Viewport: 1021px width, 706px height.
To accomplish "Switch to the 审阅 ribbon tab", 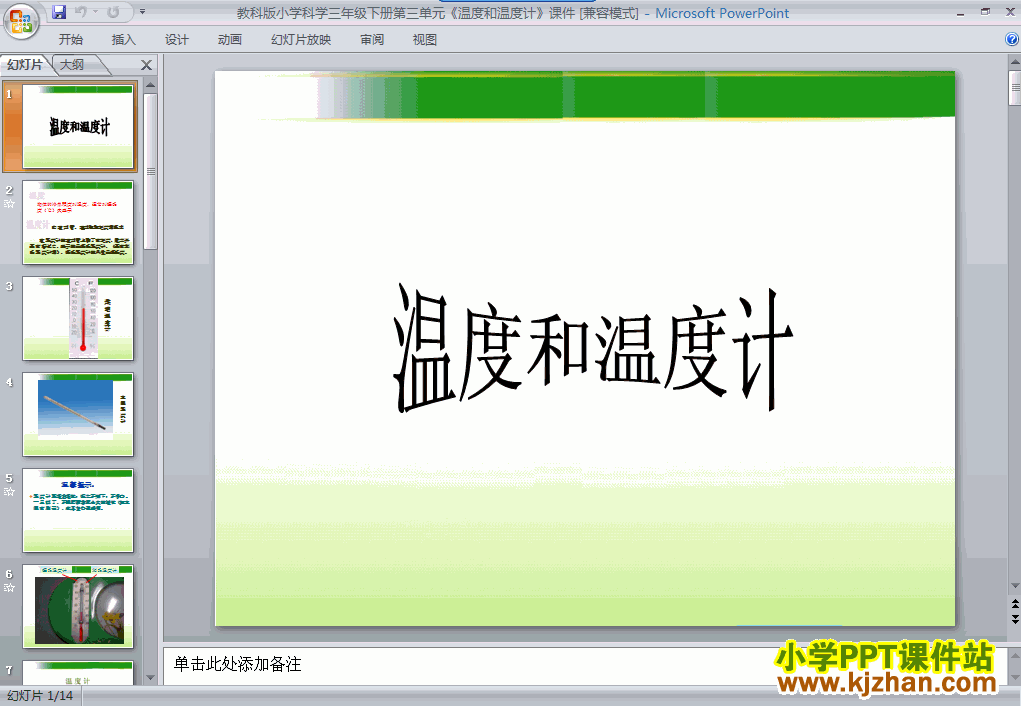I will coord(372,40).
